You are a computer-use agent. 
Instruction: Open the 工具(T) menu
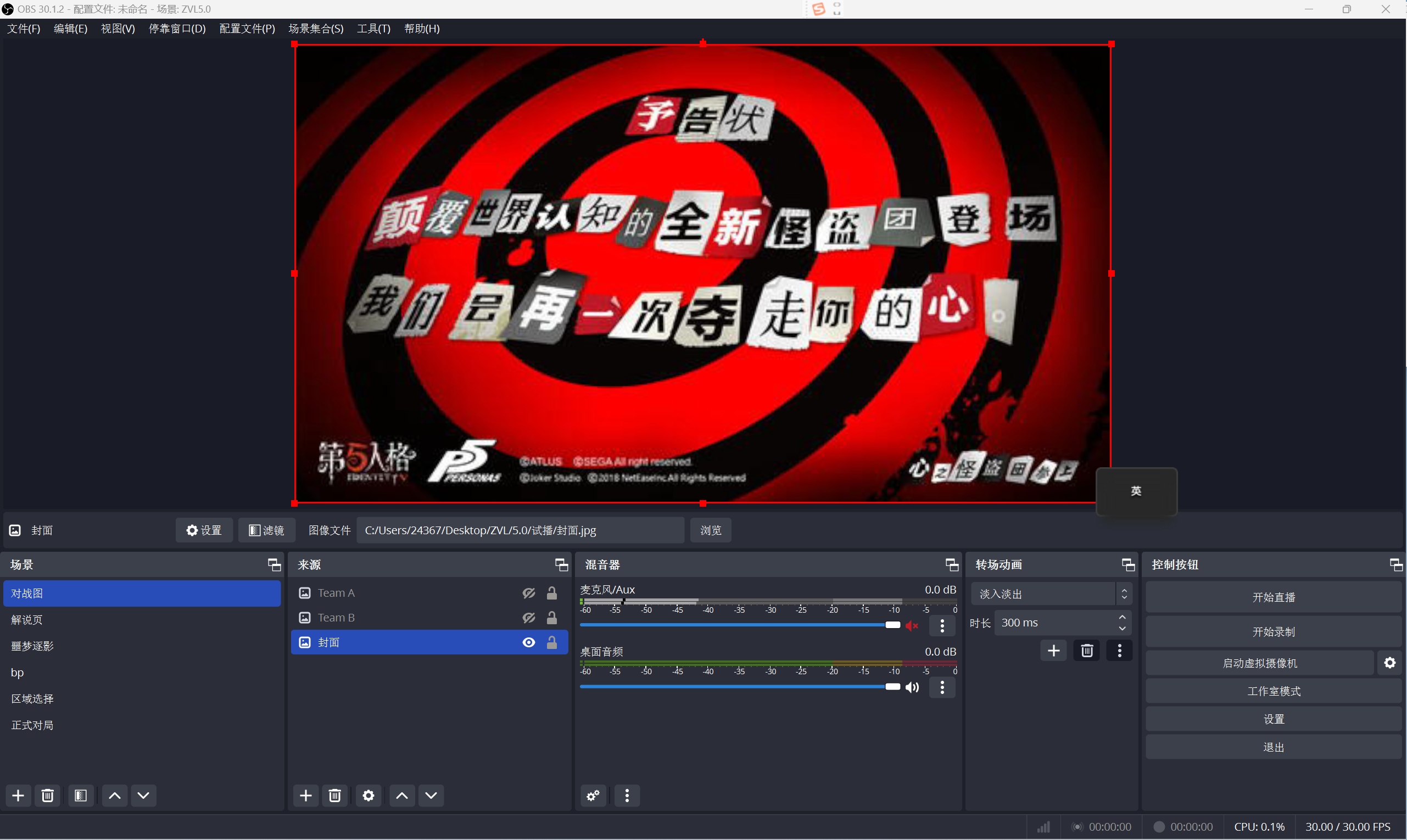(373, 29)
